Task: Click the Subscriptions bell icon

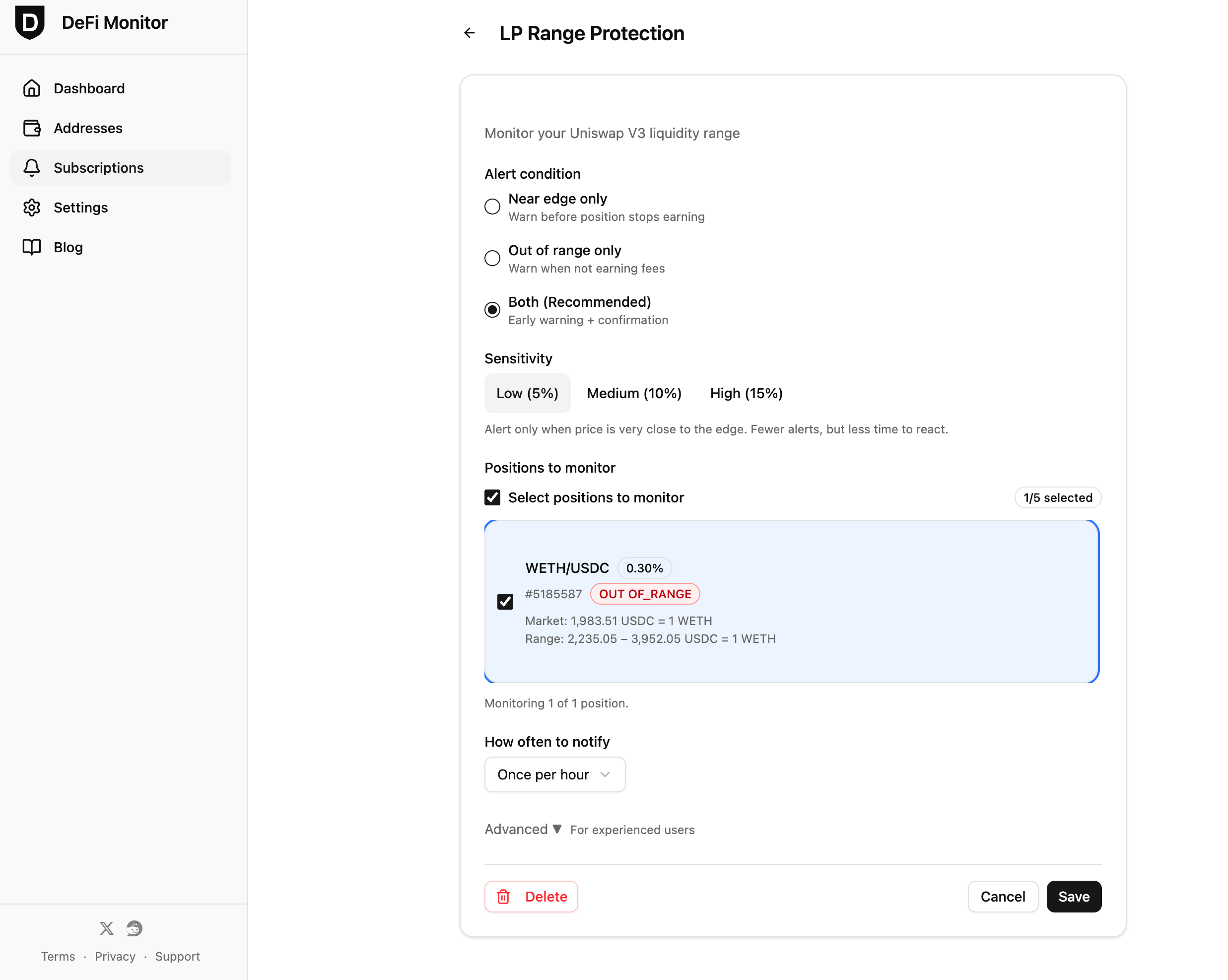Action: tap(32, 167)
